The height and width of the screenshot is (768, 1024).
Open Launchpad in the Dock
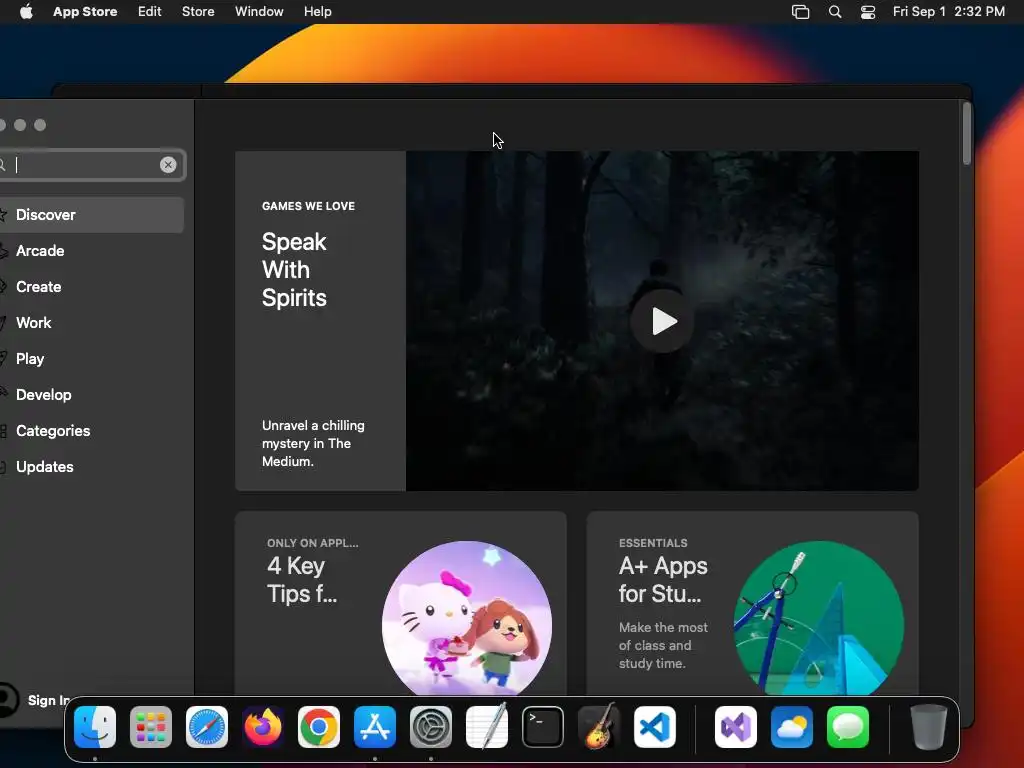click(x=151, y=727)
